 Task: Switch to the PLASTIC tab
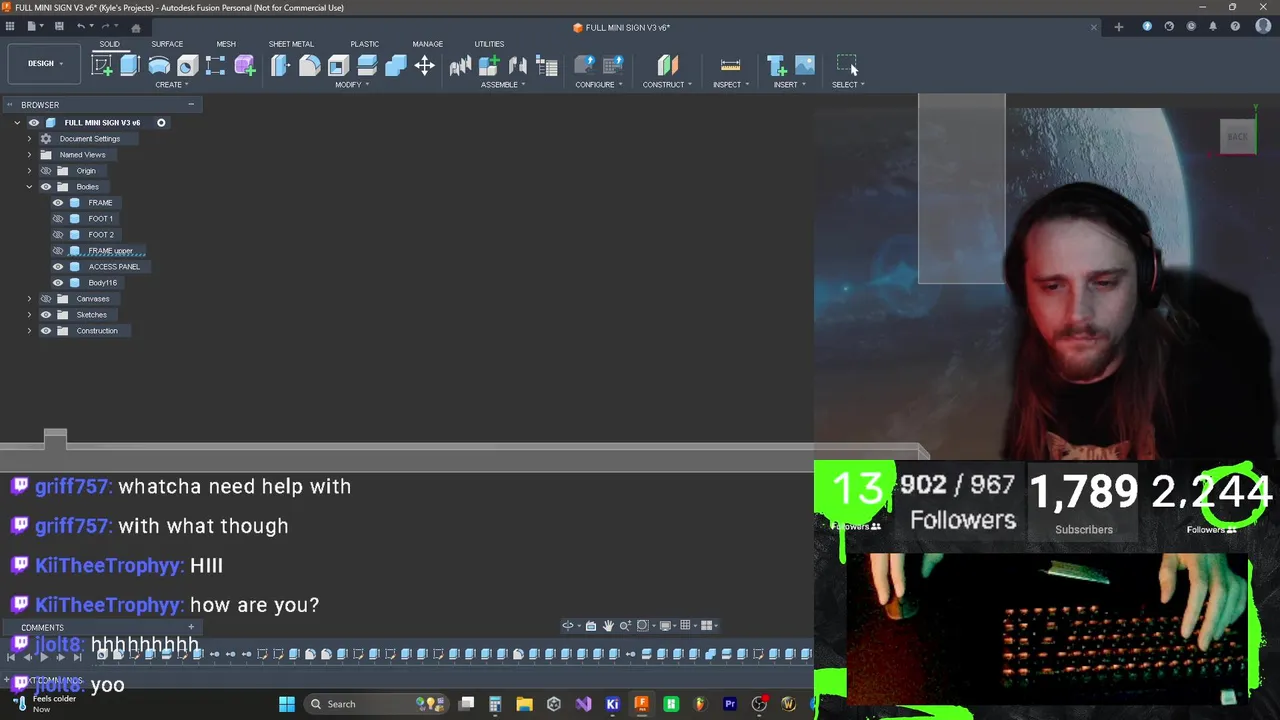(x=365, y=44)
